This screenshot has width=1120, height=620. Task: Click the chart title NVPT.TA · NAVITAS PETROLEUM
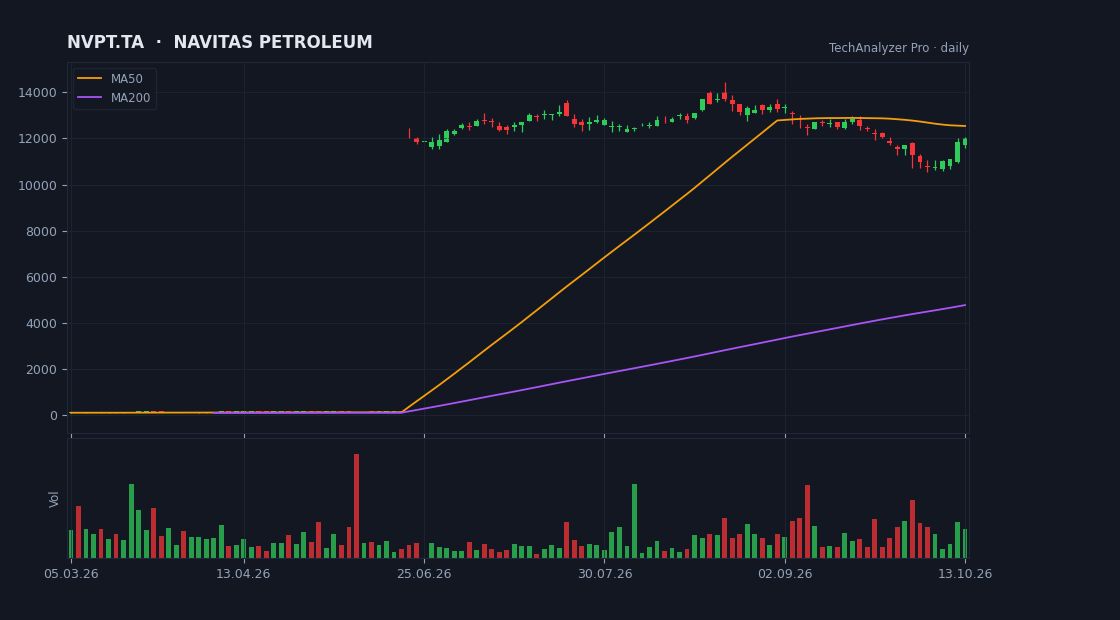[220, 43]
